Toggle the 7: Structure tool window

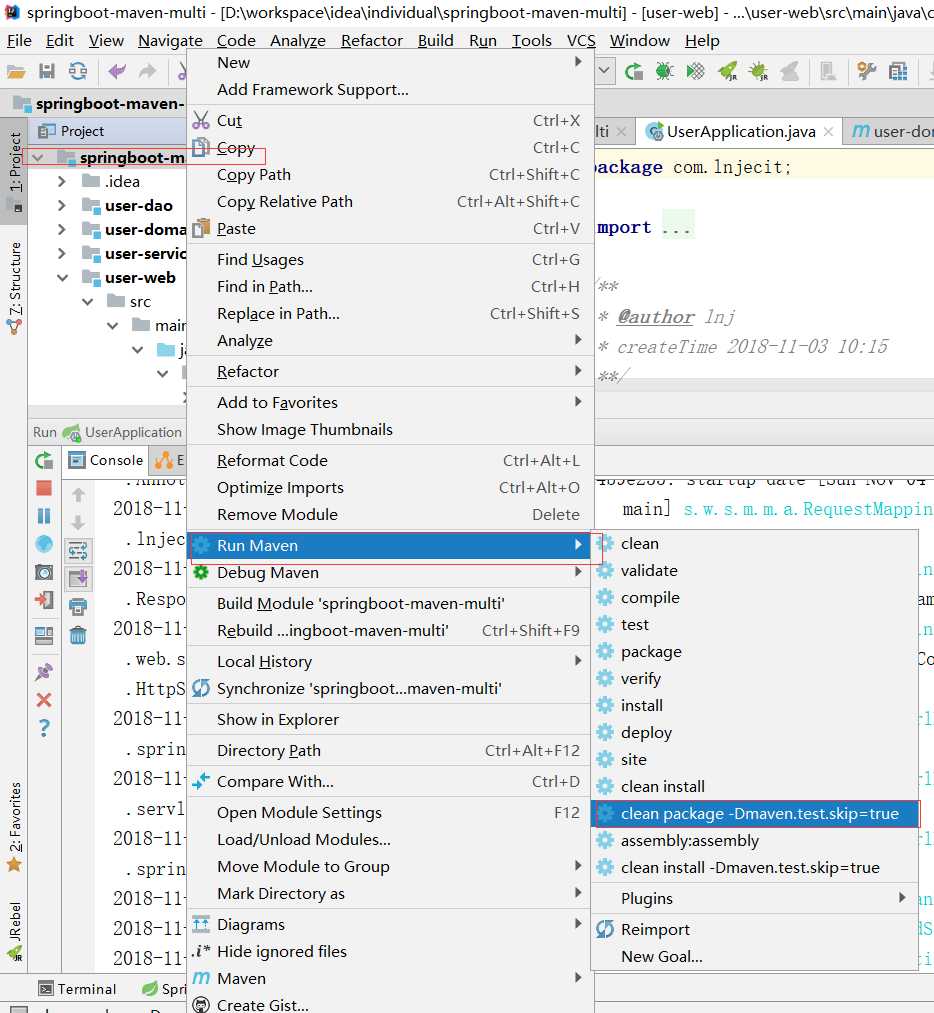pos(14,288)
